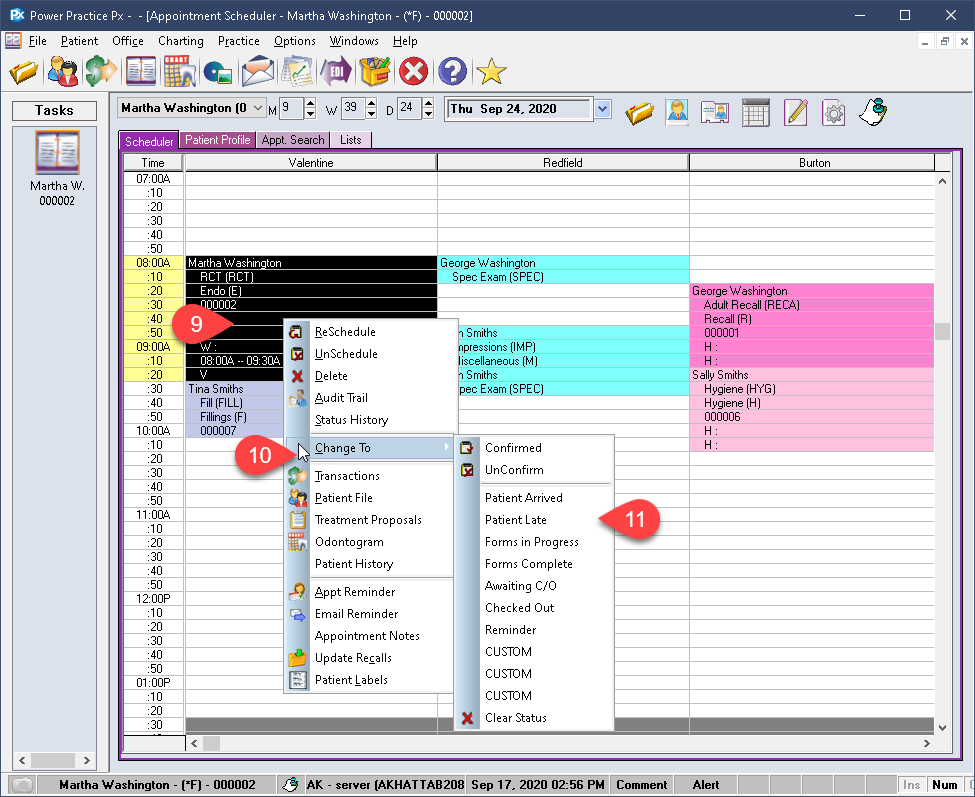Open the blue question mark help icon

tap(452, 71)
